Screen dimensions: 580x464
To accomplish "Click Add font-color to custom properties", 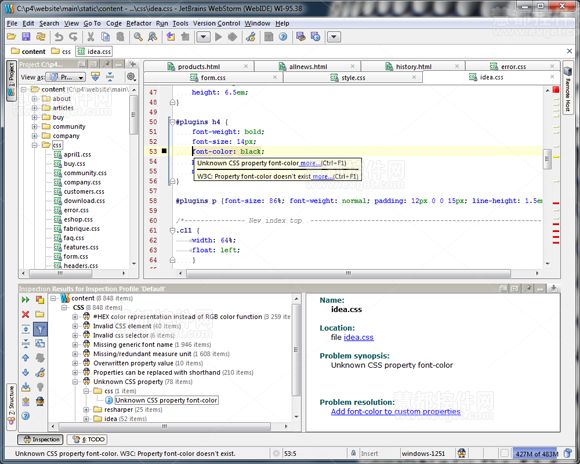I will pos(395,412).
